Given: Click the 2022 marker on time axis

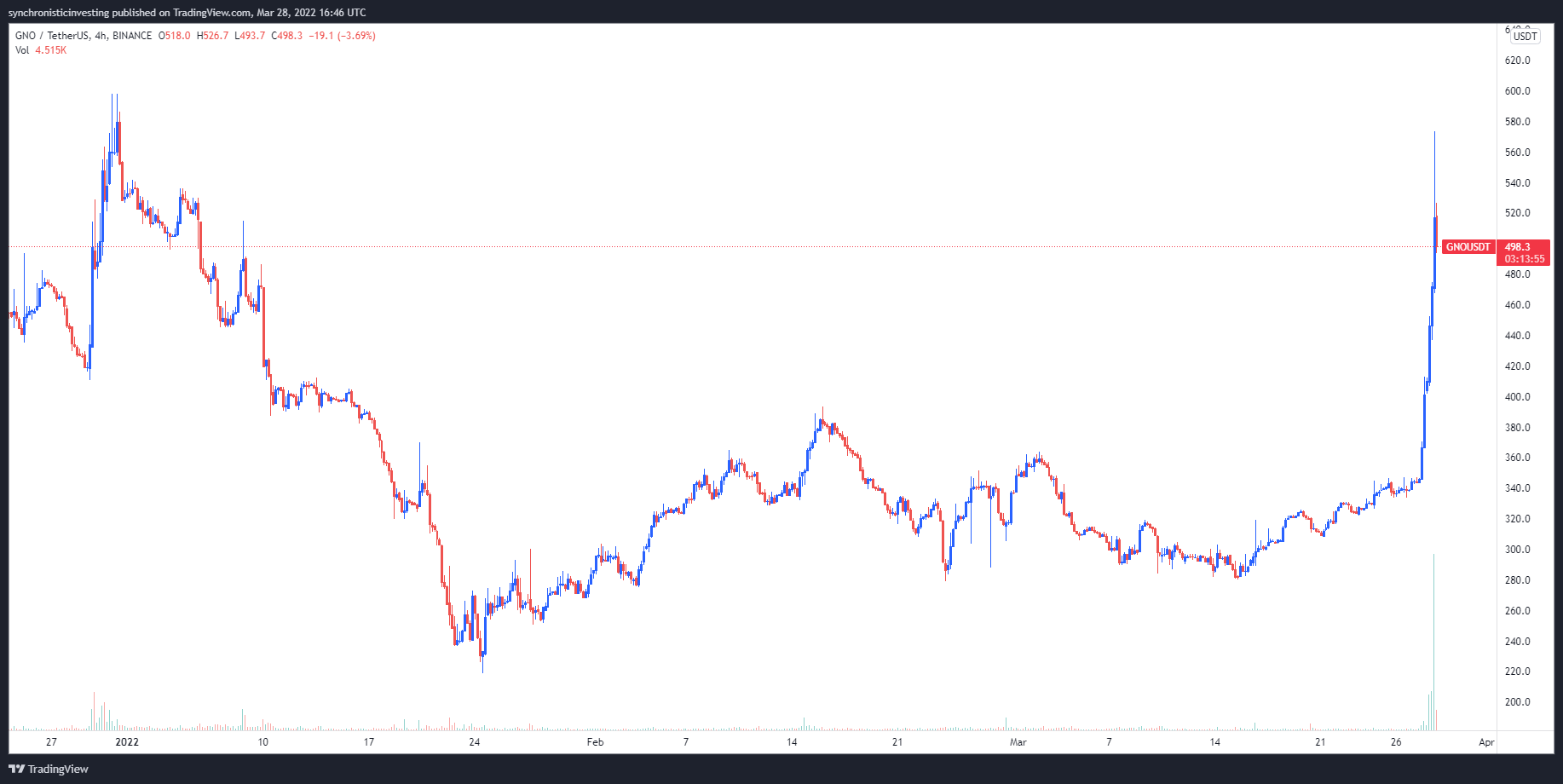Looking at the screenshot, I should (x=127, y=742).
